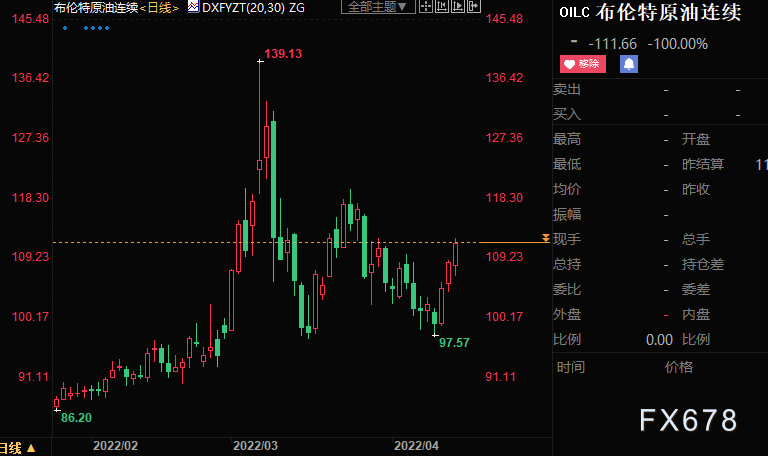This screenshot has height=456, width=768.
Task: Click the 移除 remove-from-watchlist button
Action: (x=583, y=64)
